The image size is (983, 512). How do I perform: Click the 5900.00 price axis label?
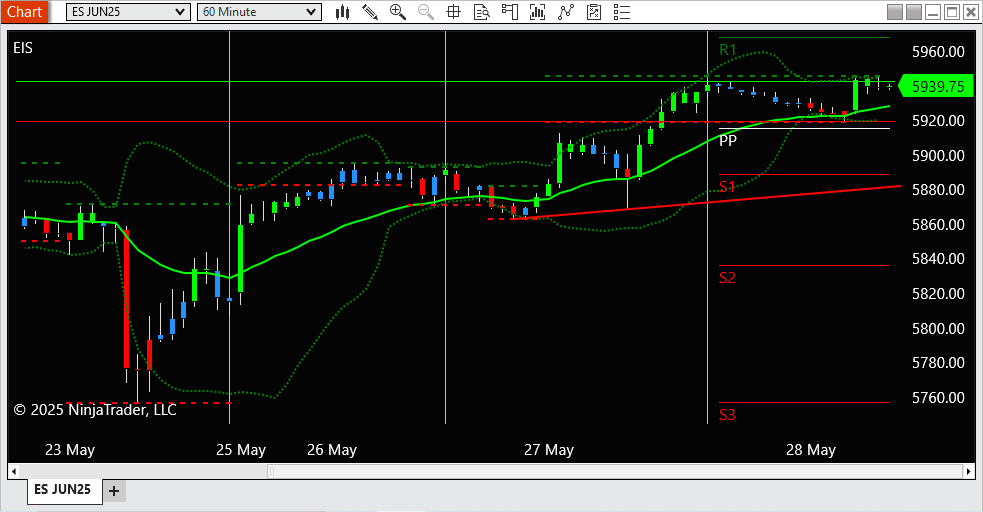(x=938, y=155)
